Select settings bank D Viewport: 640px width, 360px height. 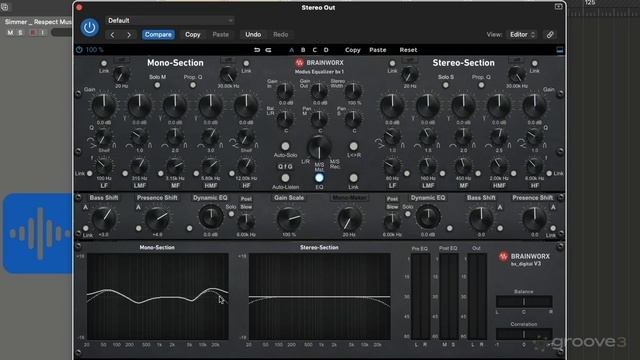326,50
